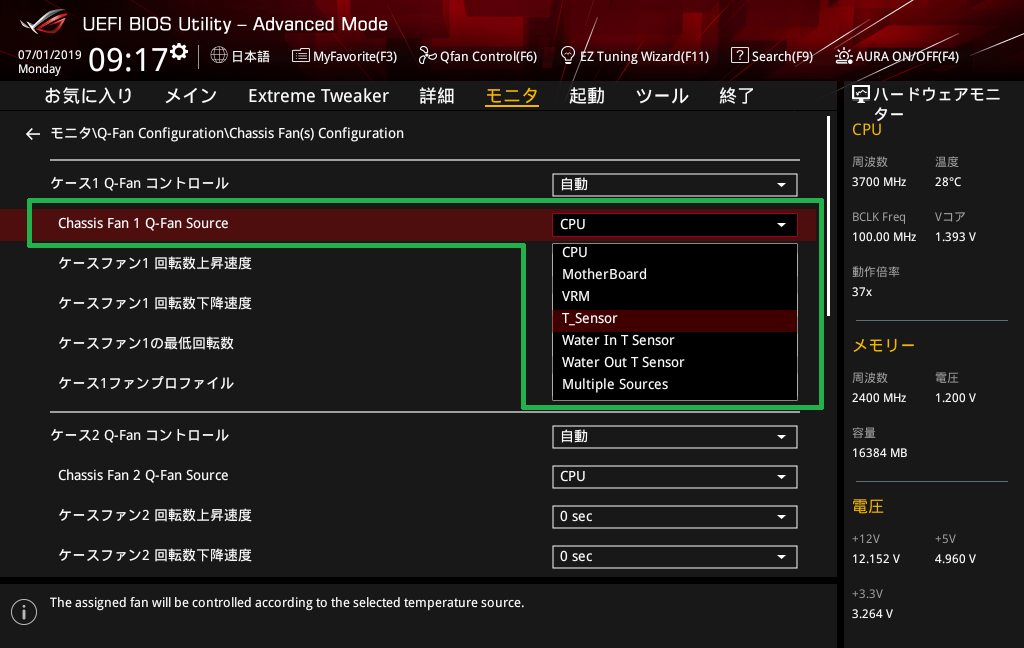
Task: Select Multiple Sources option
Action: [675, 385]
